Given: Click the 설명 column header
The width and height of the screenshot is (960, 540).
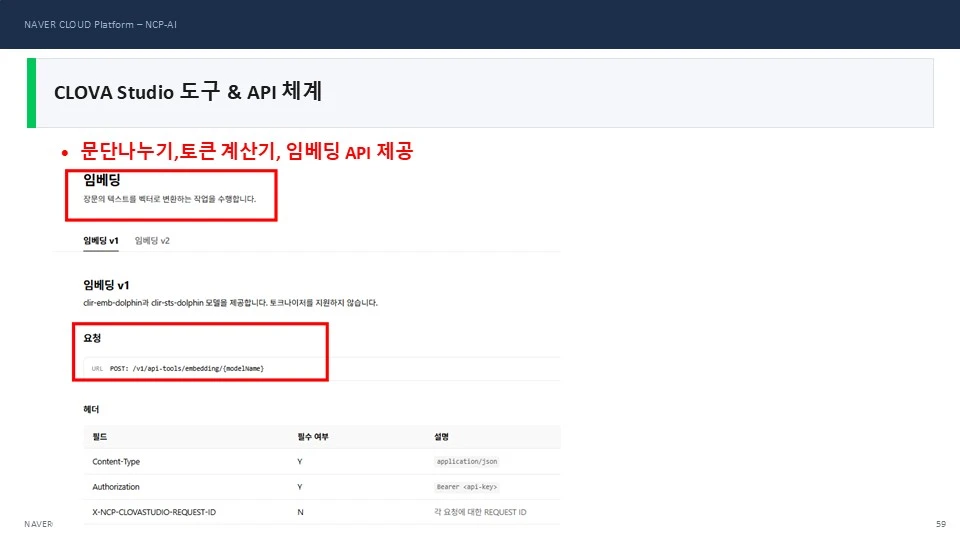Looking at the screenshot, I should click(x=441, y=437).
